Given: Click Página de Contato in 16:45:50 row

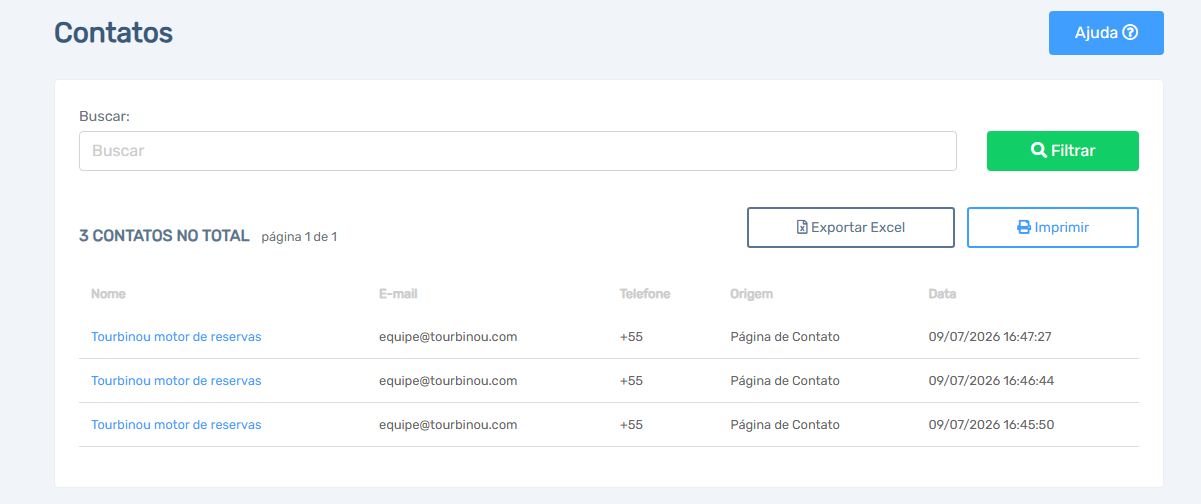Looking at the screenshot, I should (785, 425).
